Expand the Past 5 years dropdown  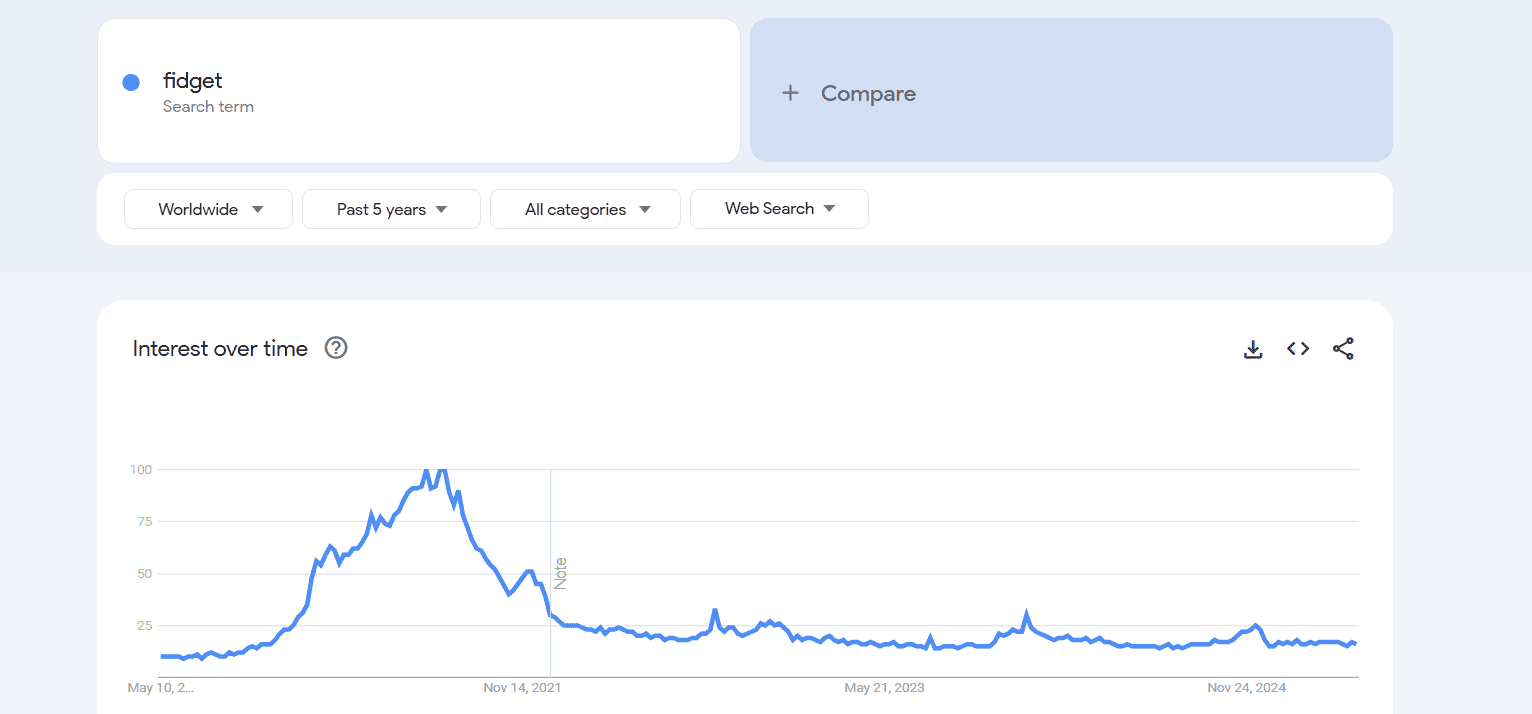click(391, 209)
